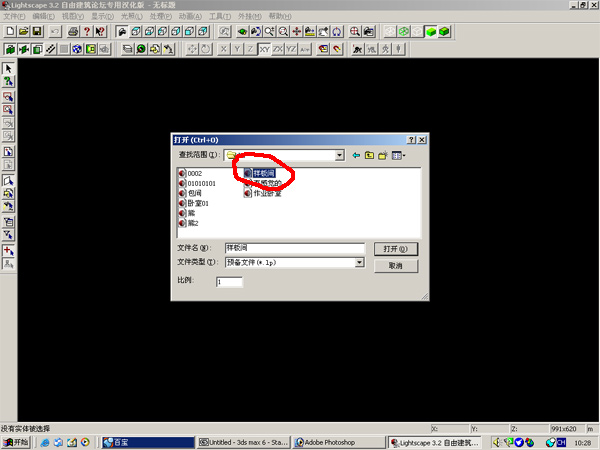
Task: Select the highlighted 样板间 file
Action: pos(259,173)
